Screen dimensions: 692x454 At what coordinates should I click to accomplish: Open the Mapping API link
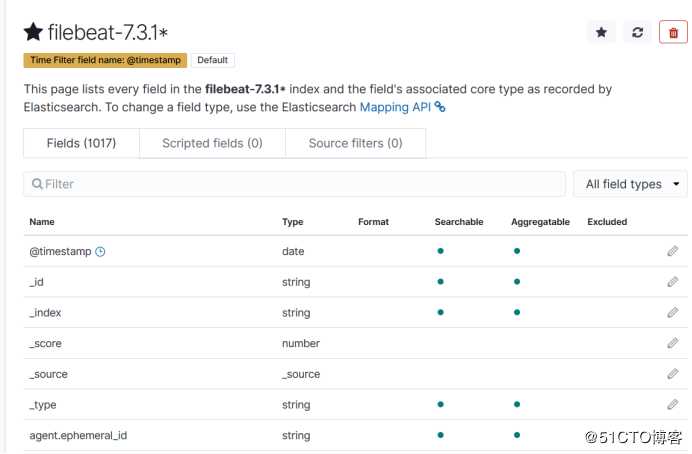pyautogui.click(x=395, y=107)
